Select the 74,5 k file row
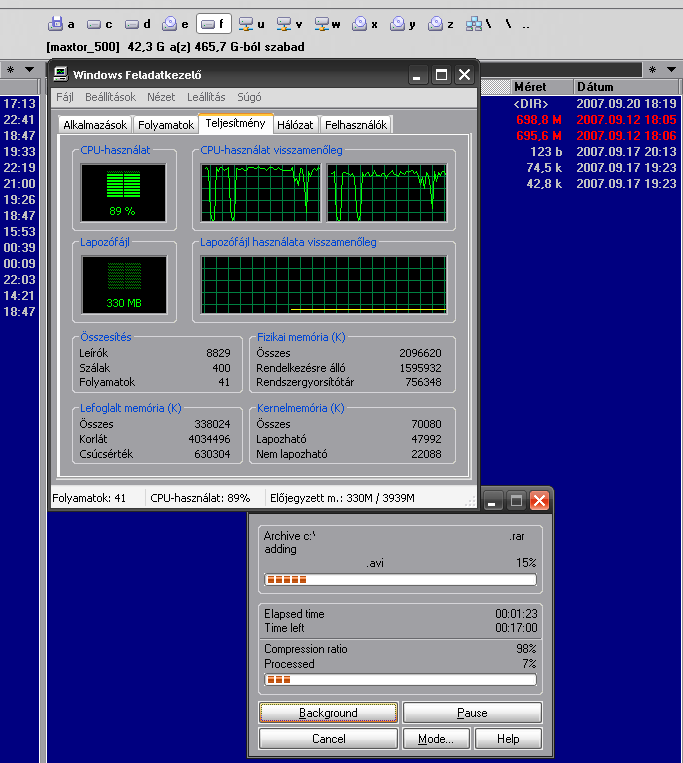The image size is (683, 763). tap(582, 168)
